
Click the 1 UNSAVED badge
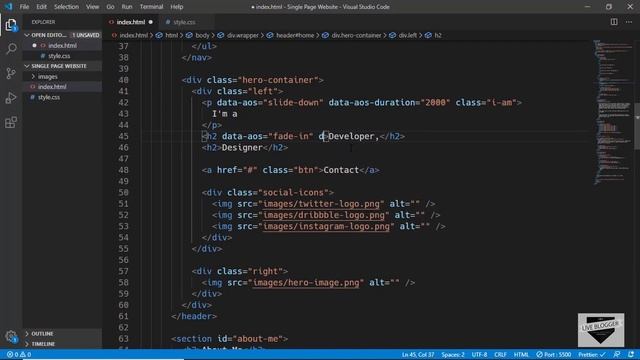coord(86,35)
